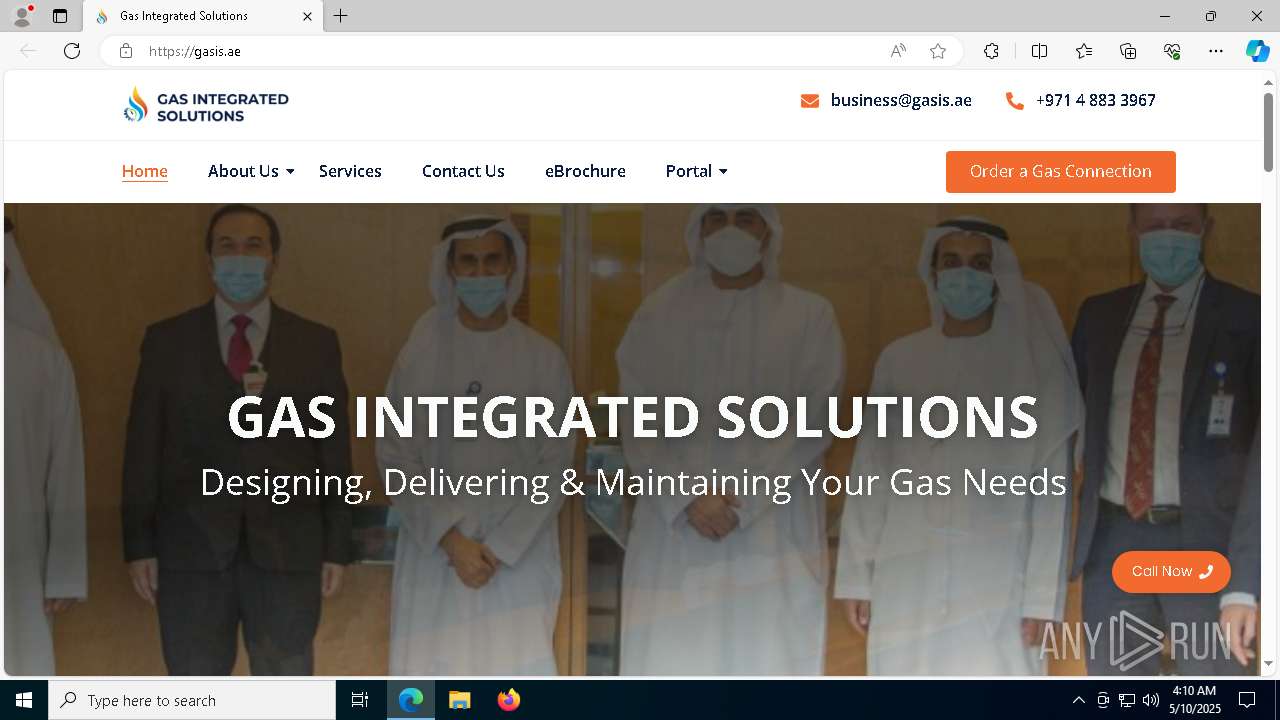
Task: Open the Contact Us page
Action: tap(463, 171)
